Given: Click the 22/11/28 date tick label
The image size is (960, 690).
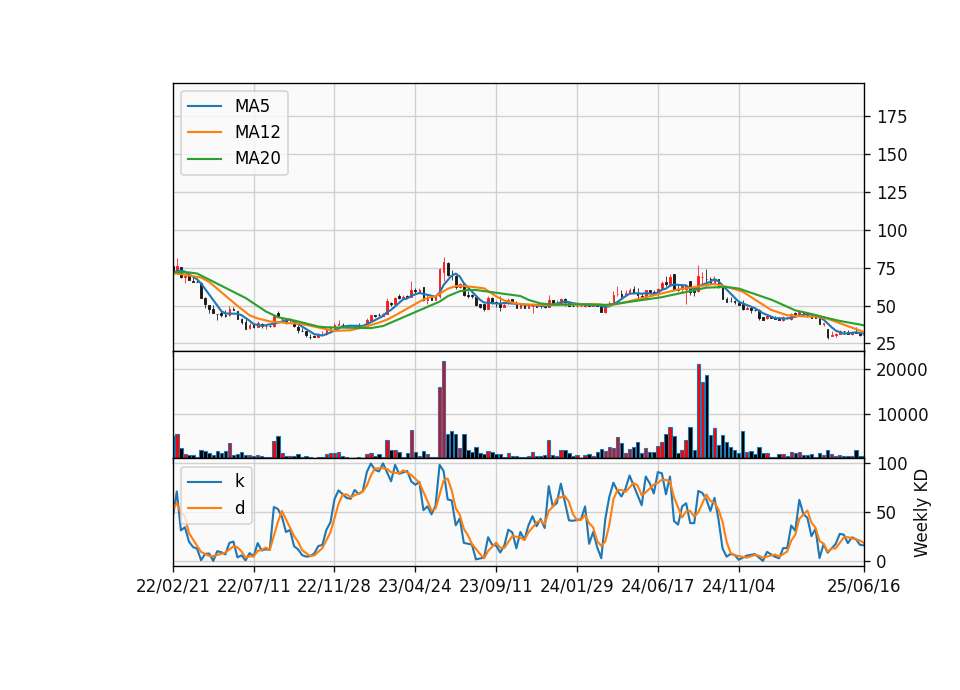Looking at the screenshot, I should pos(334,586).
